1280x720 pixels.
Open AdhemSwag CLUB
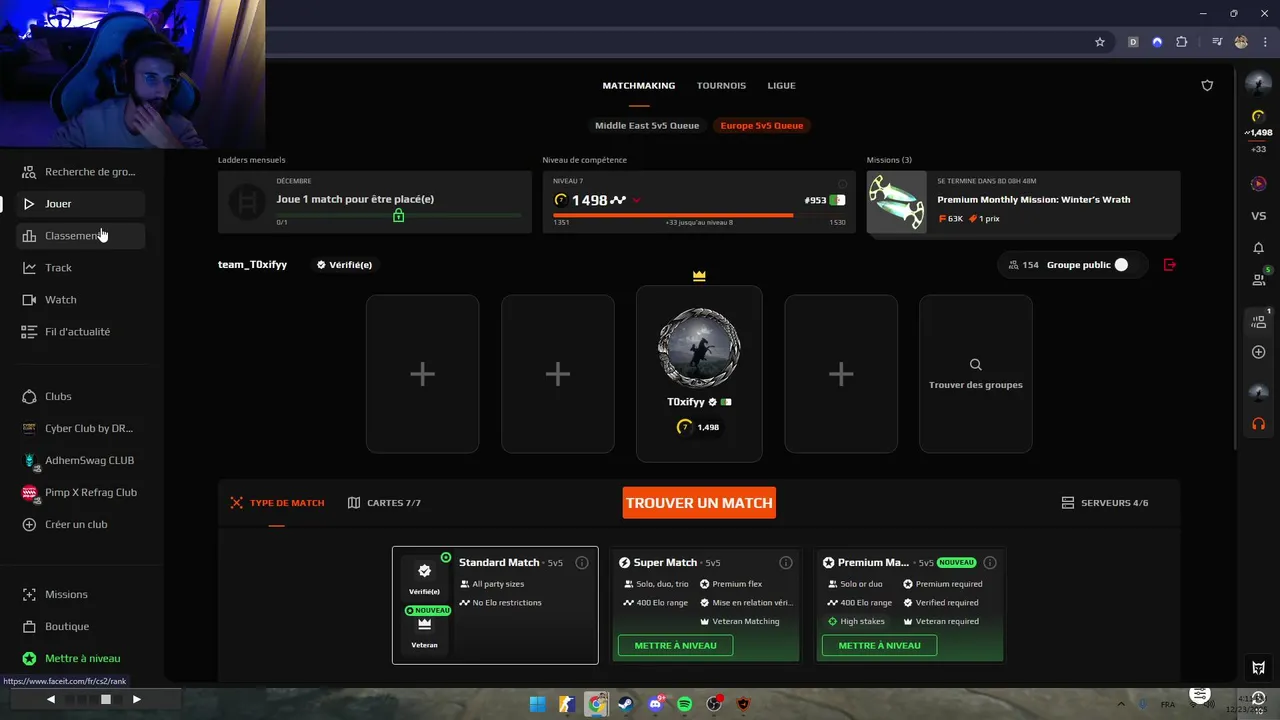tap(81, 461)
